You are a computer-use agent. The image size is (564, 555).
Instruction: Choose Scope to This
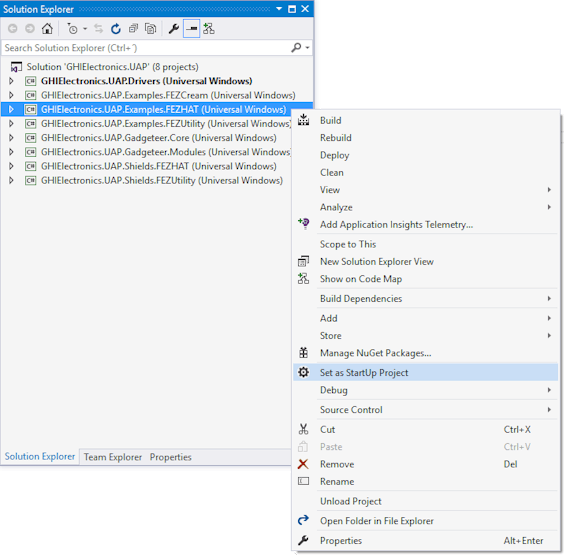pyautogui.click(x=426, y=244)
